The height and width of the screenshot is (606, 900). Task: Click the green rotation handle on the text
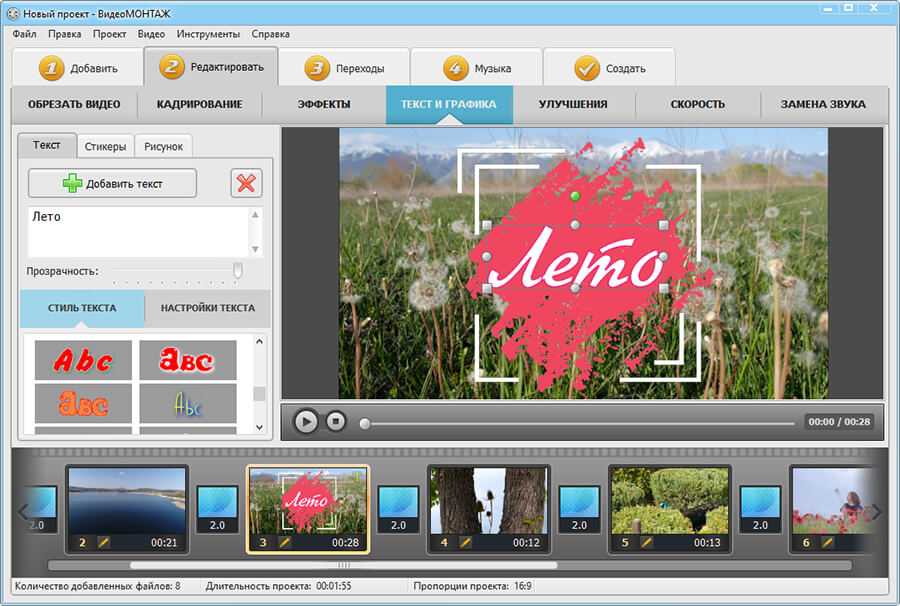575,196
